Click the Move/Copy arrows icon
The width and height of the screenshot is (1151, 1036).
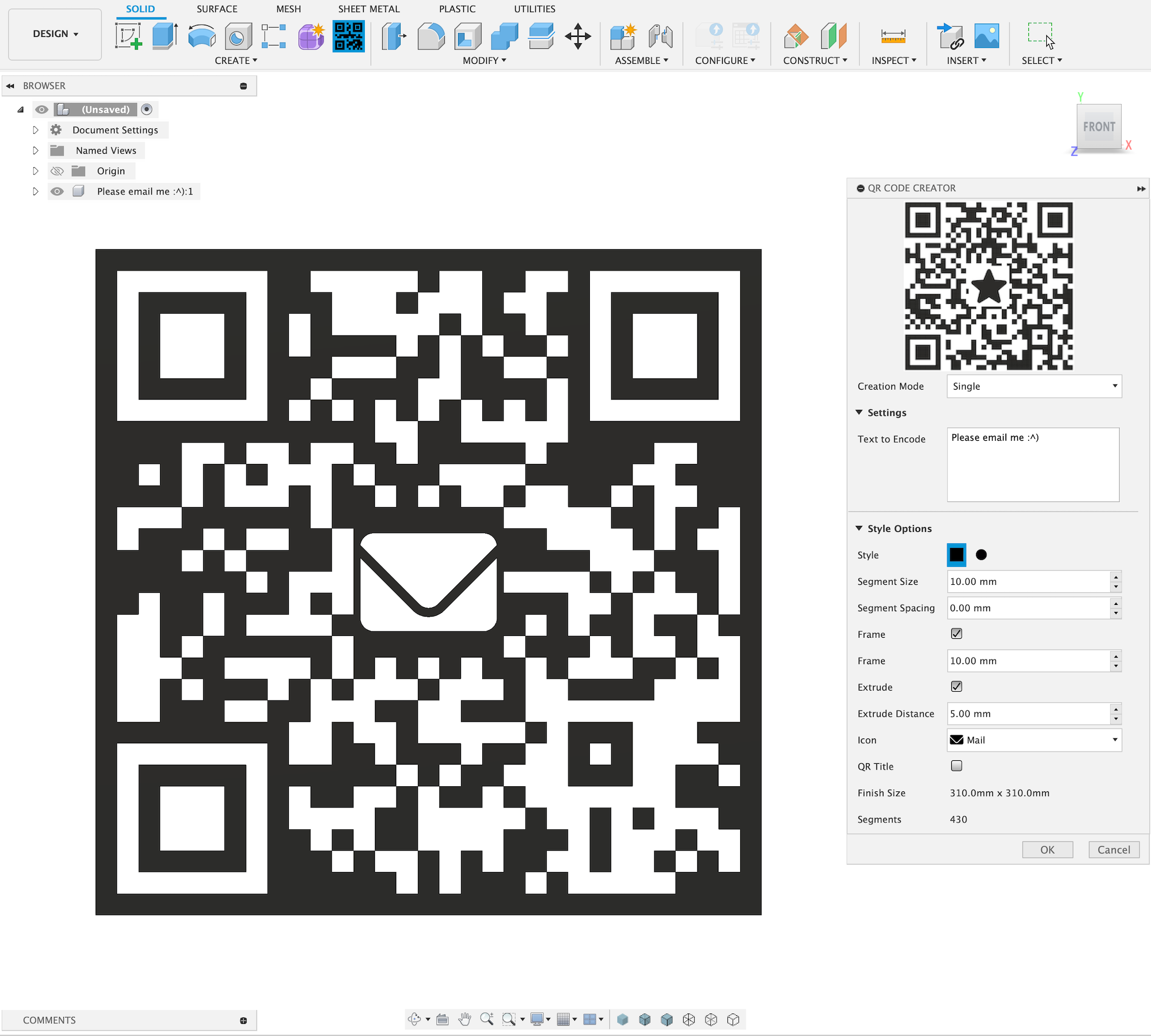[578, 36]
